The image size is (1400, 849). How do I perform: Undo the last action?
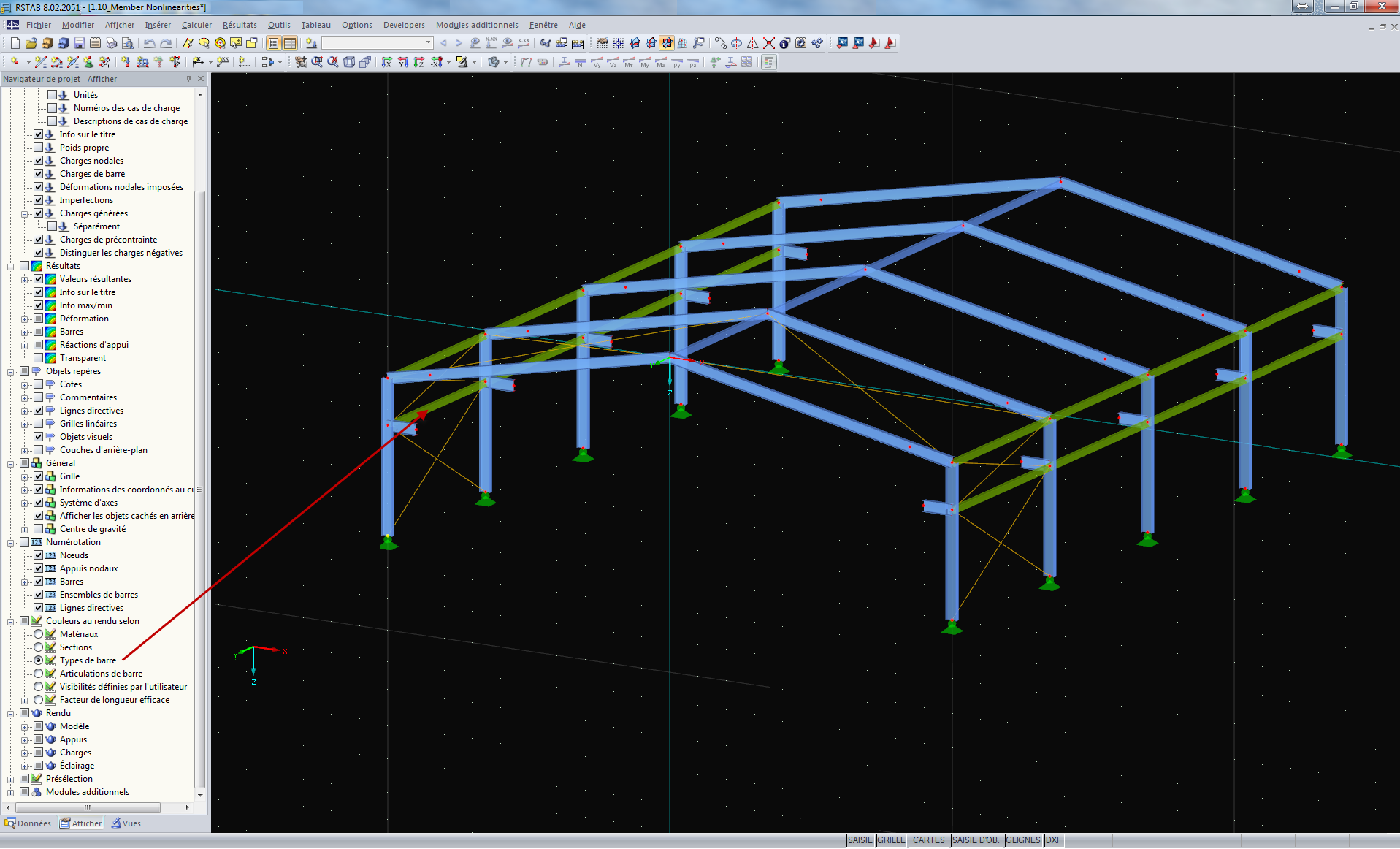149,43
